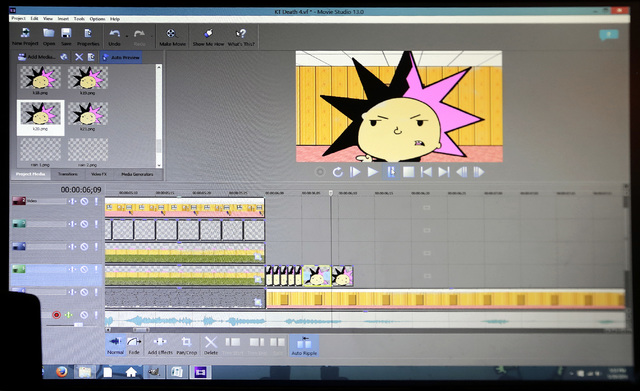The width and height of the screenshot is (640, 391).
Task: Open File Explorer from the taskbar
Action: pos(85,372)
